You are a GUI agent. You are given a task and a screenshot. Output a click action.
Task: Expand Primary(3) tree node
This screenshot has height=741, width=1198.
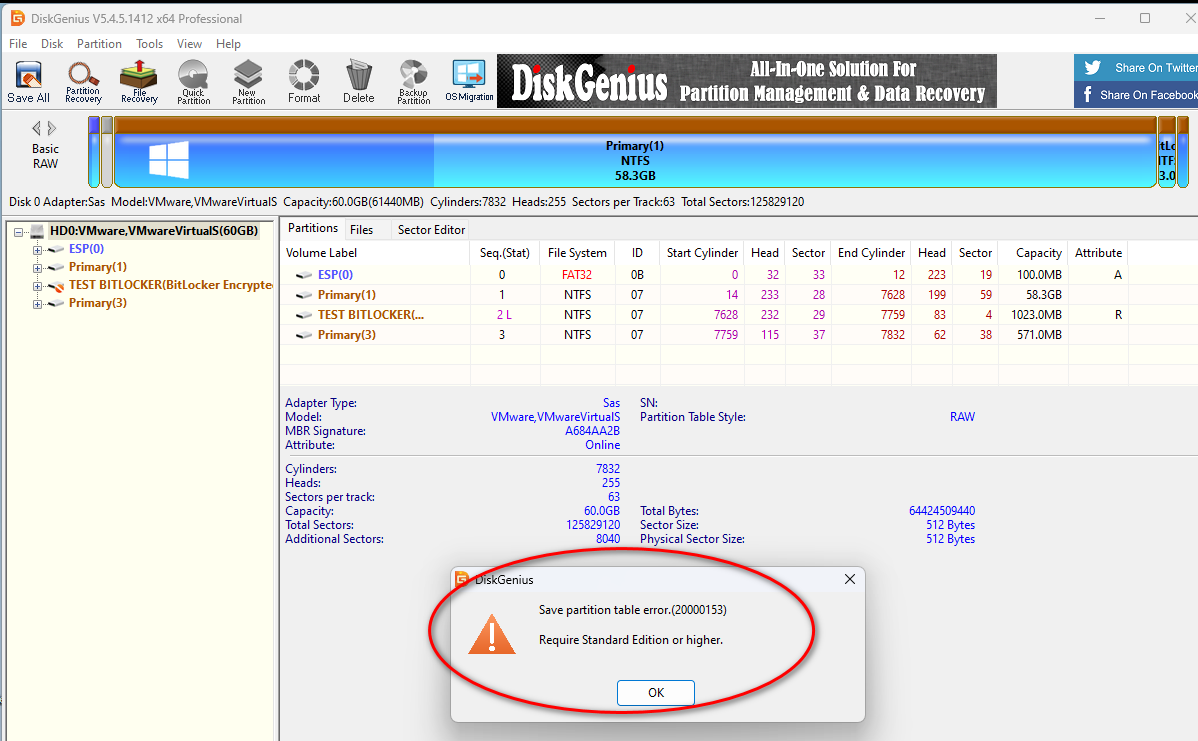(37, 304)
